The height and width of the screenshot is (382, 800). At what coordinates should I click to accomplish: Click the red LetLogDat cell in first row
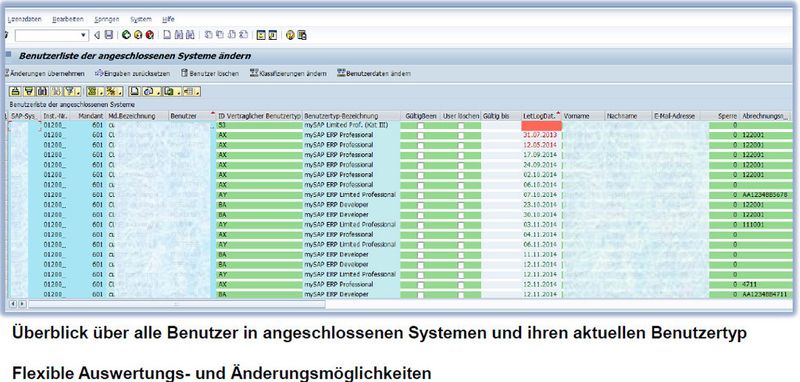(541, 125)
